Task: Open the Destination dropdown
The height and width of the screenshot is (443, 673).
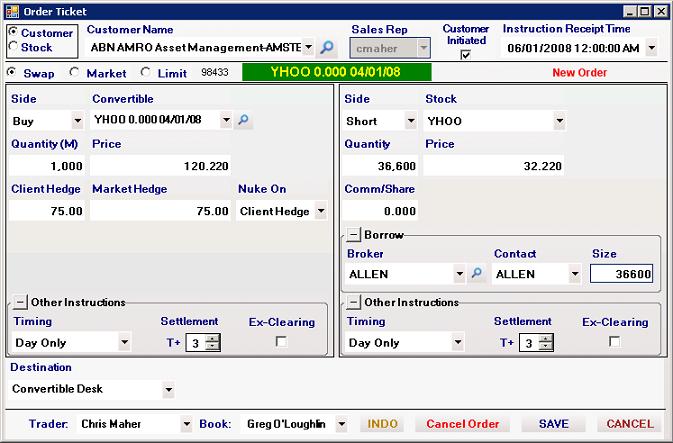Action: [169, 390]
